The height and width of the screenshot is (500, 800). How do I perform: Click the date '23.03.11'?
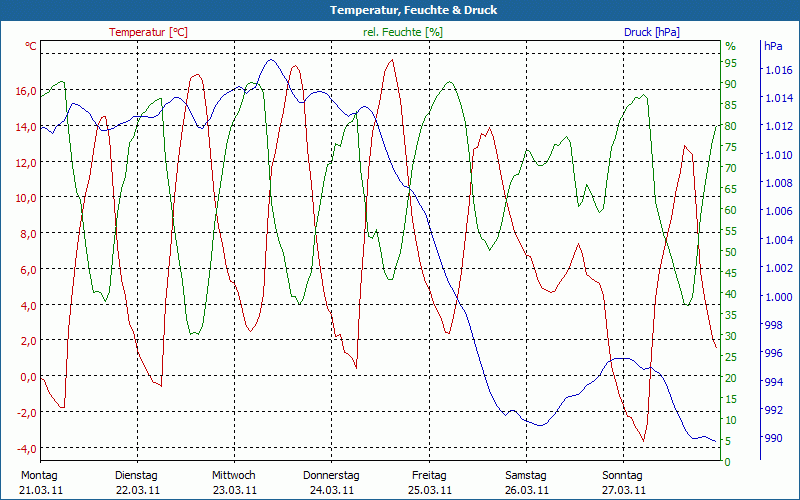click(235, 490)
